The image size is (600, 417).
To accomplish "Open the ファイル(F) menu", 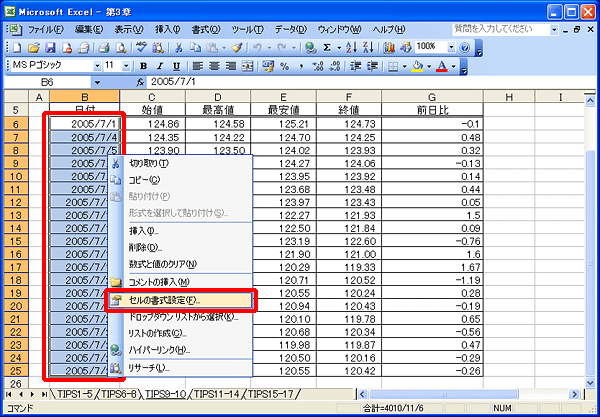I will click(45, 29).
